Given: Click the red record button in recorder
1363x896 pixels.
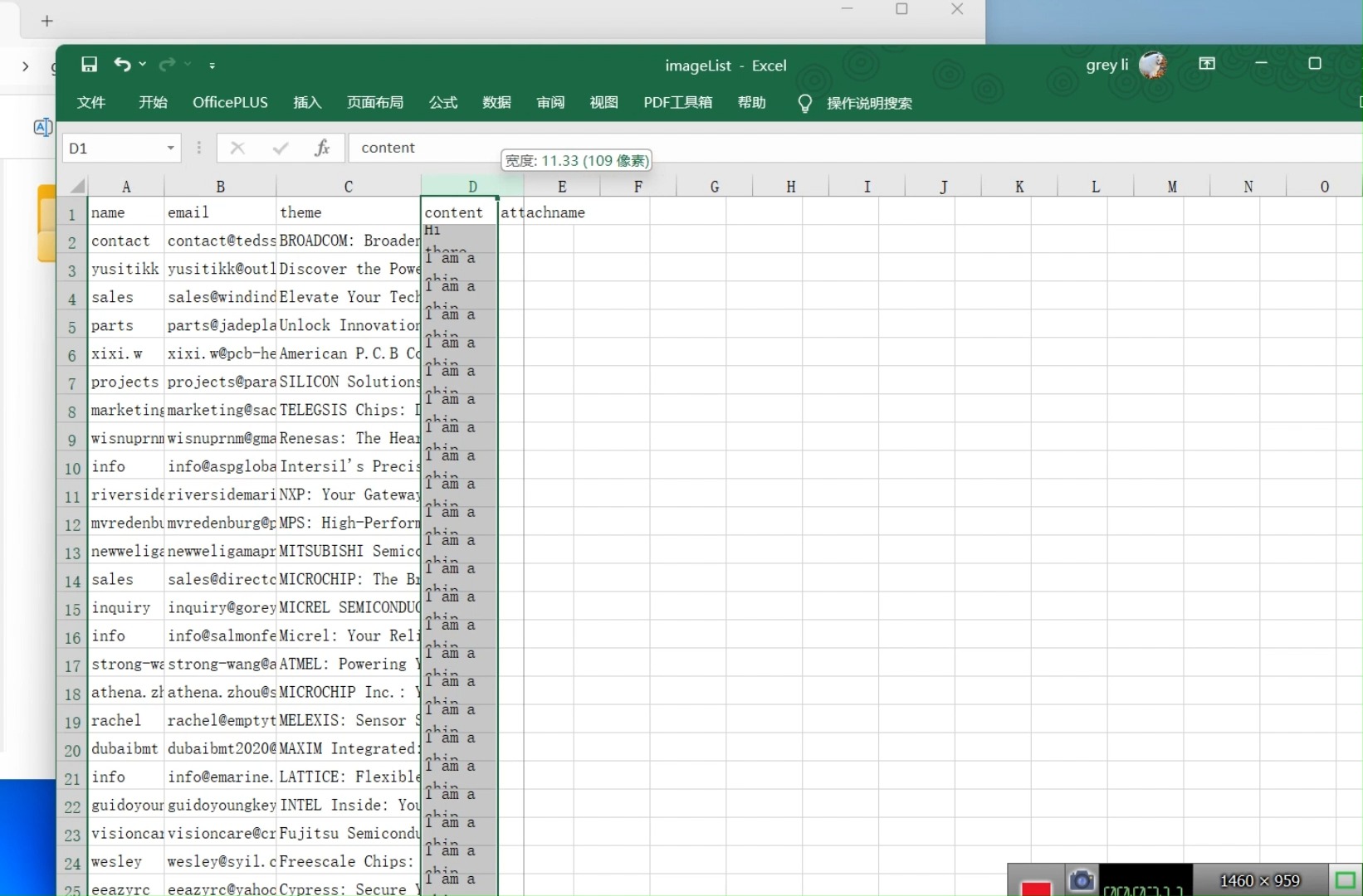Looking at the screenshot, I should pos(1036,888).
